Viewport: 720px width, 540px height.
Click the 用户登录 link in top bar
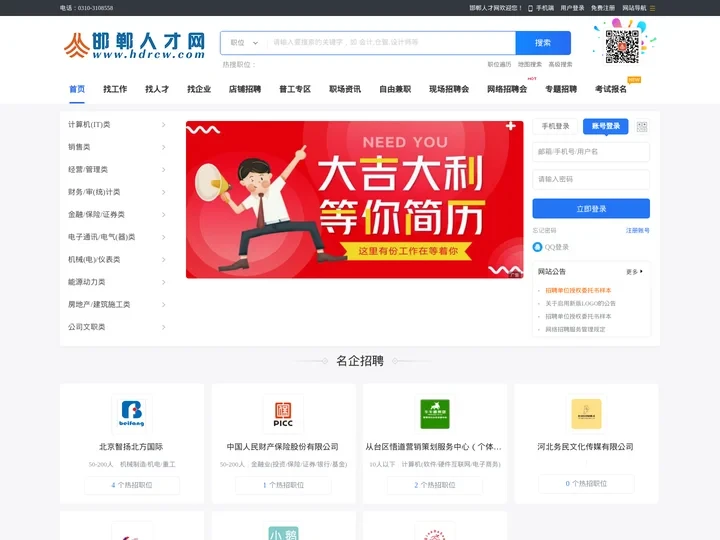click(x=572, y=8)
